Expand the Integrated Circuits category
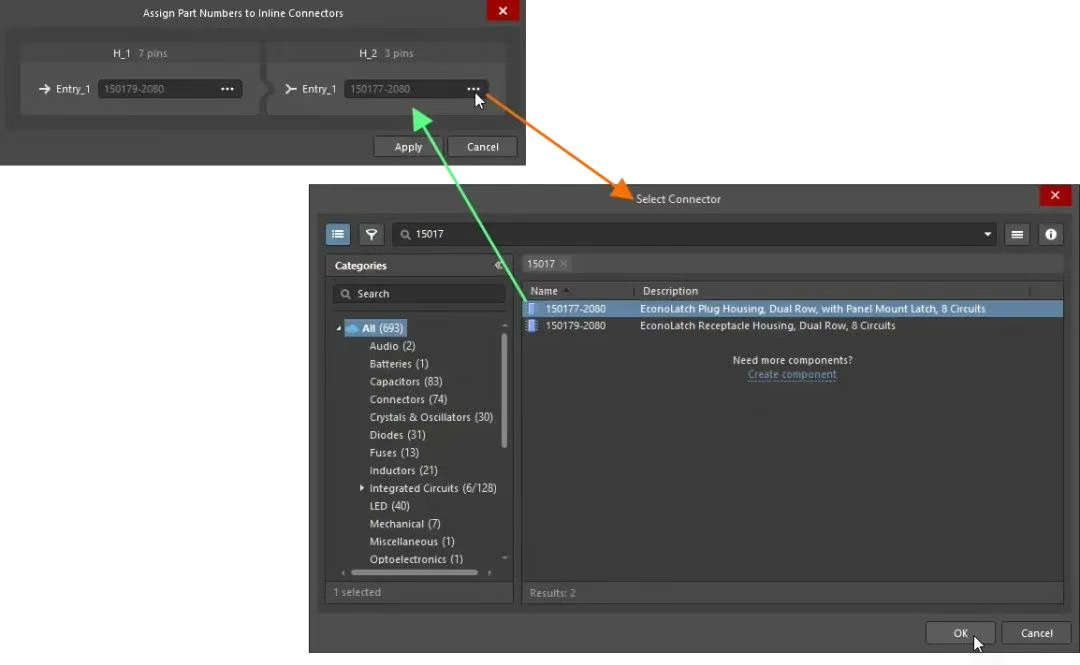 (362, 488)
